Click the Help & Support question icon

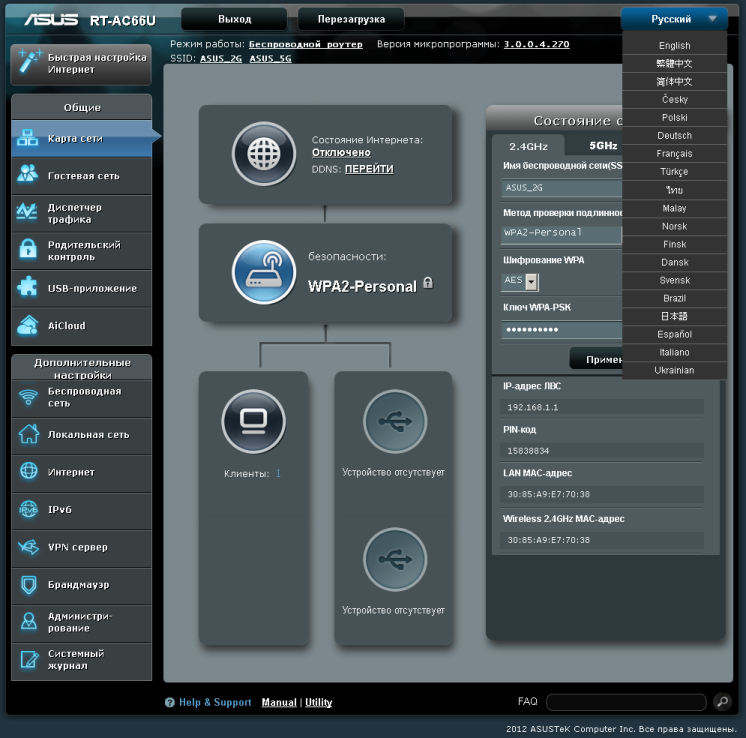pyautogui.click(x=170, y=702)
